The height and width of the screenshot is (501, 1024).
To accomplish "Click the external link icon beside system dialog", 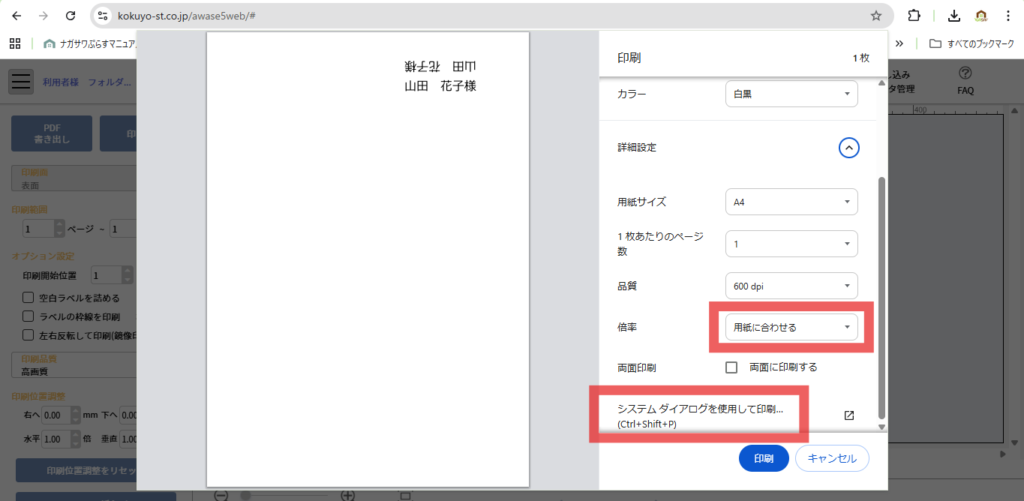I will point(849,416).
